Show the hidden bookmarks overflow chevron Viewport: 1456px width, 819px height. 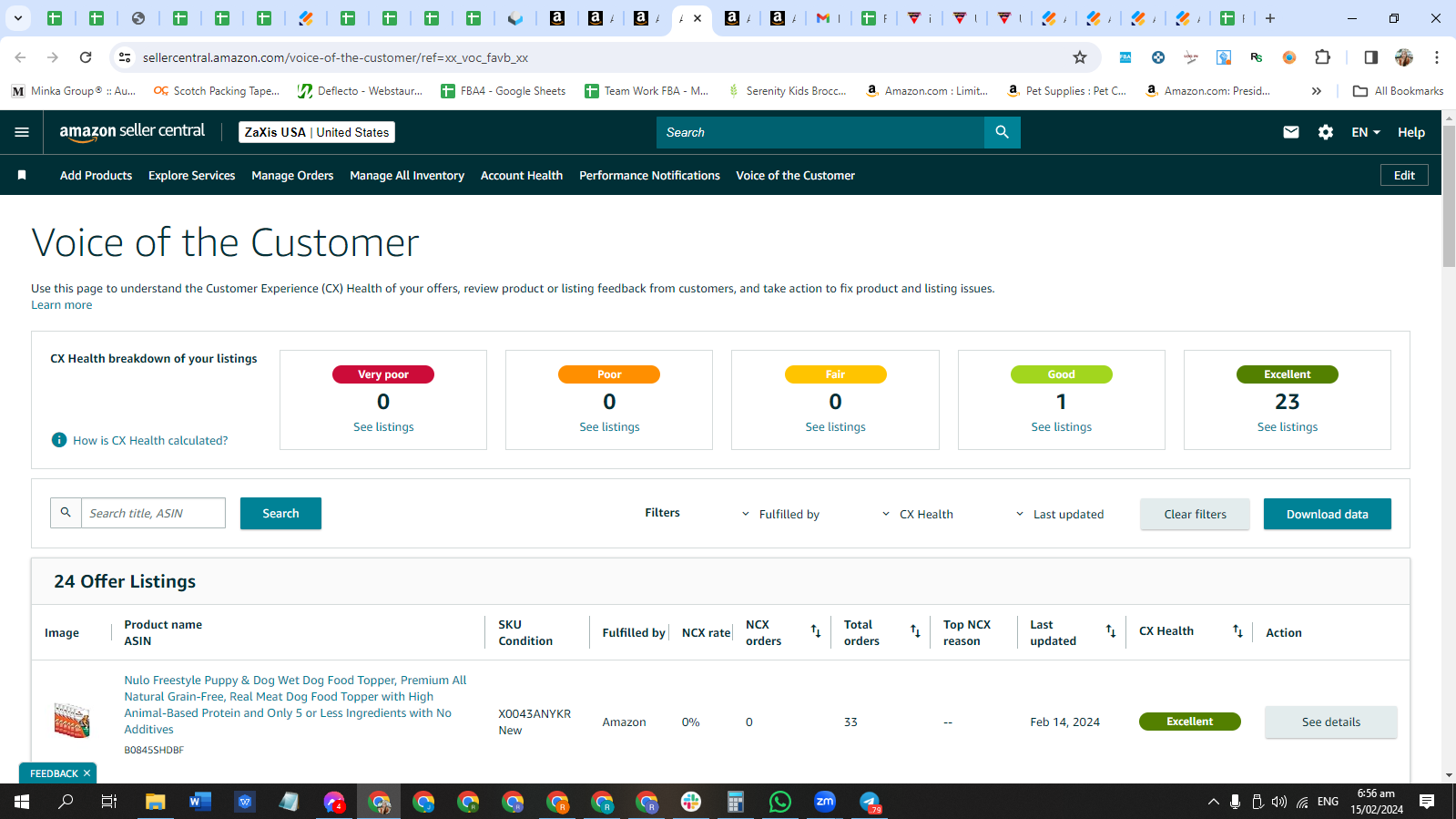1316,91
